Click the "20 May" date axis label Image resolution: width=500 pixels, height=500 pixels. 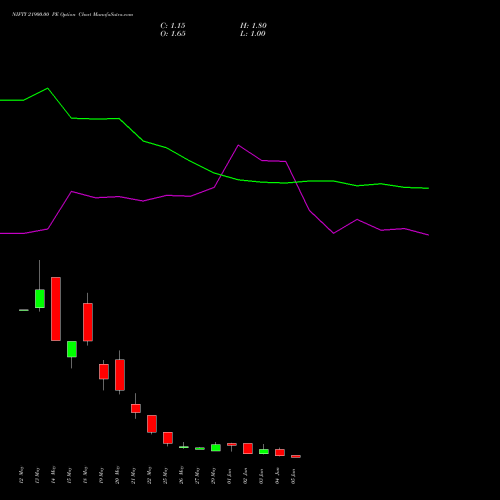(x=118, y=475)
